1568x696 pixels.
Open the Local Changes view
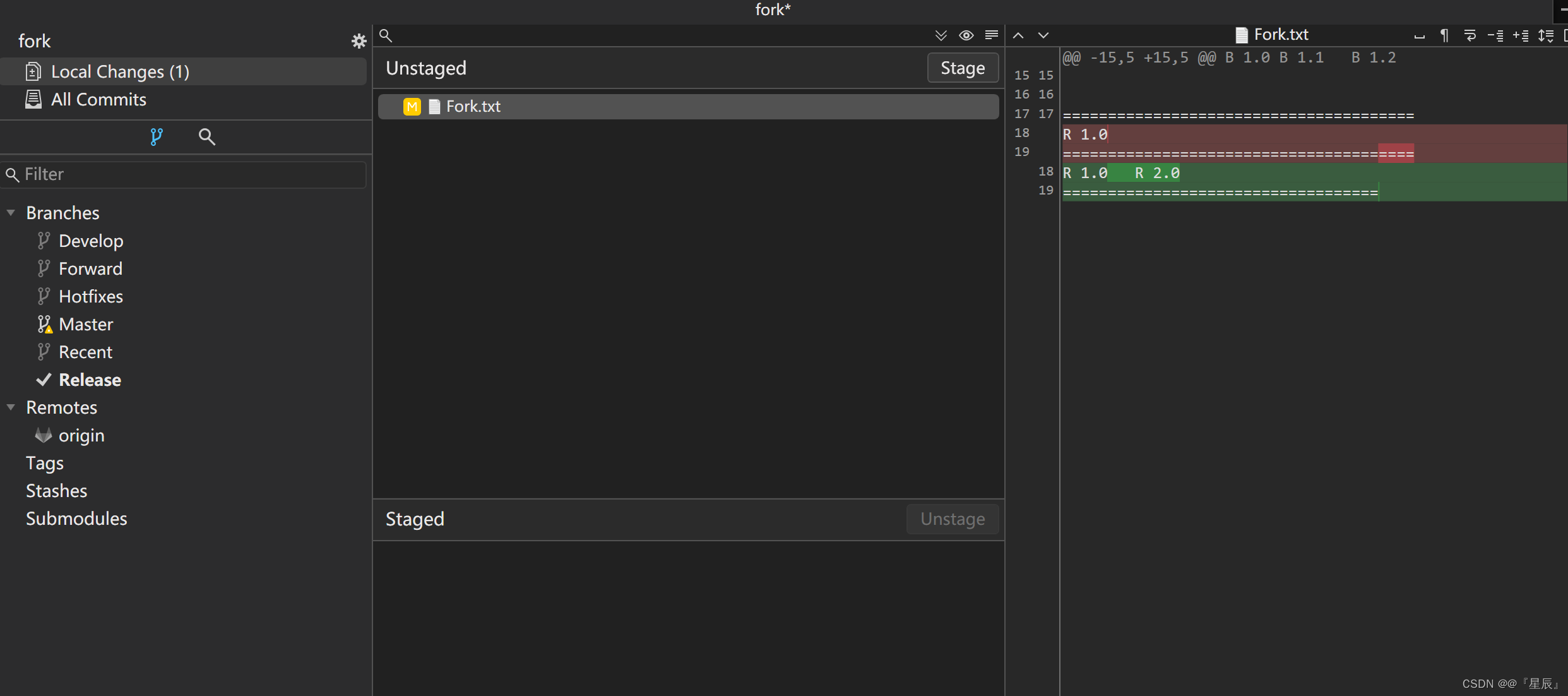pos(120,71)
